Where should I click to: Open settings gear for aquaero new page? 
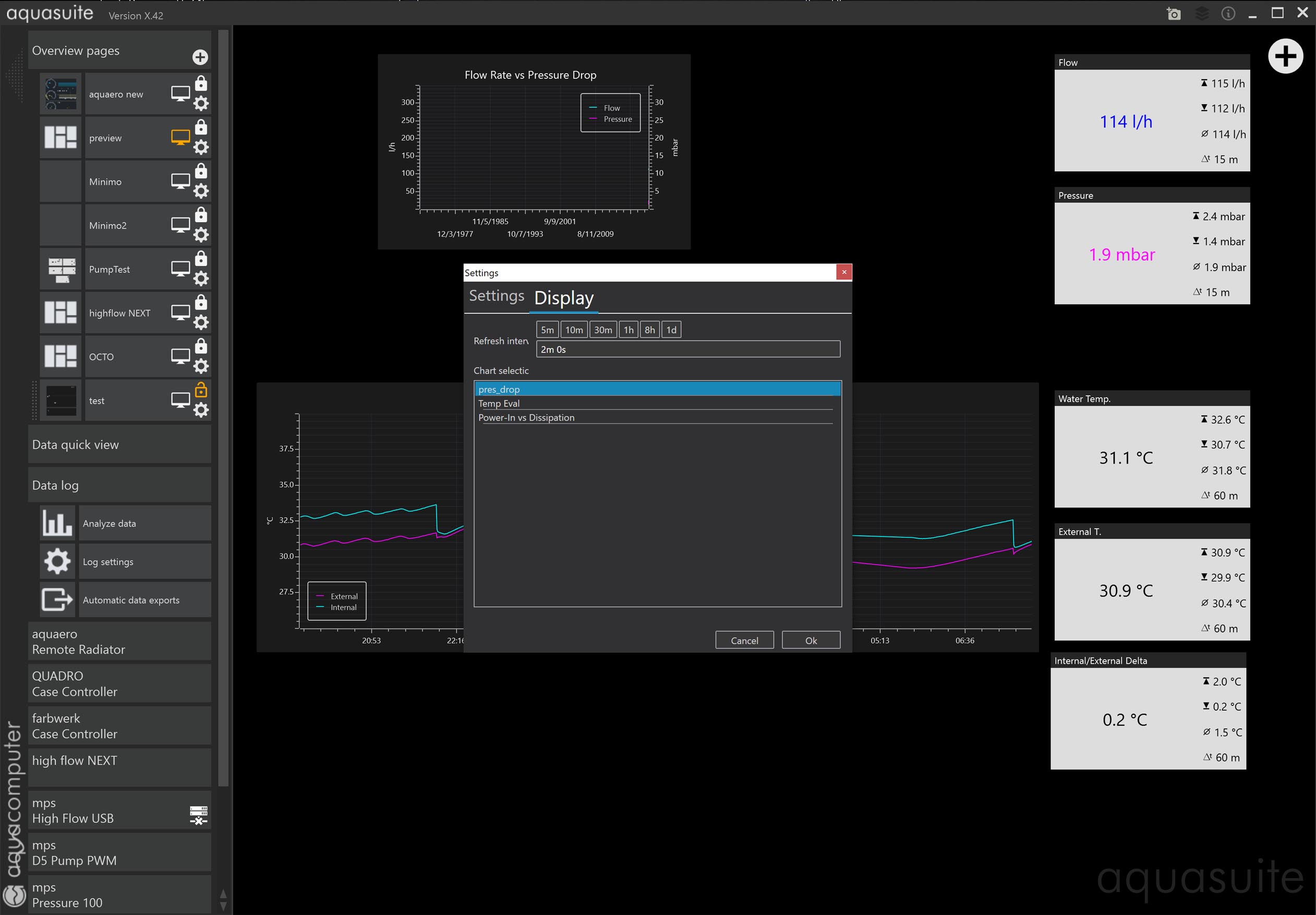(201, 104)
